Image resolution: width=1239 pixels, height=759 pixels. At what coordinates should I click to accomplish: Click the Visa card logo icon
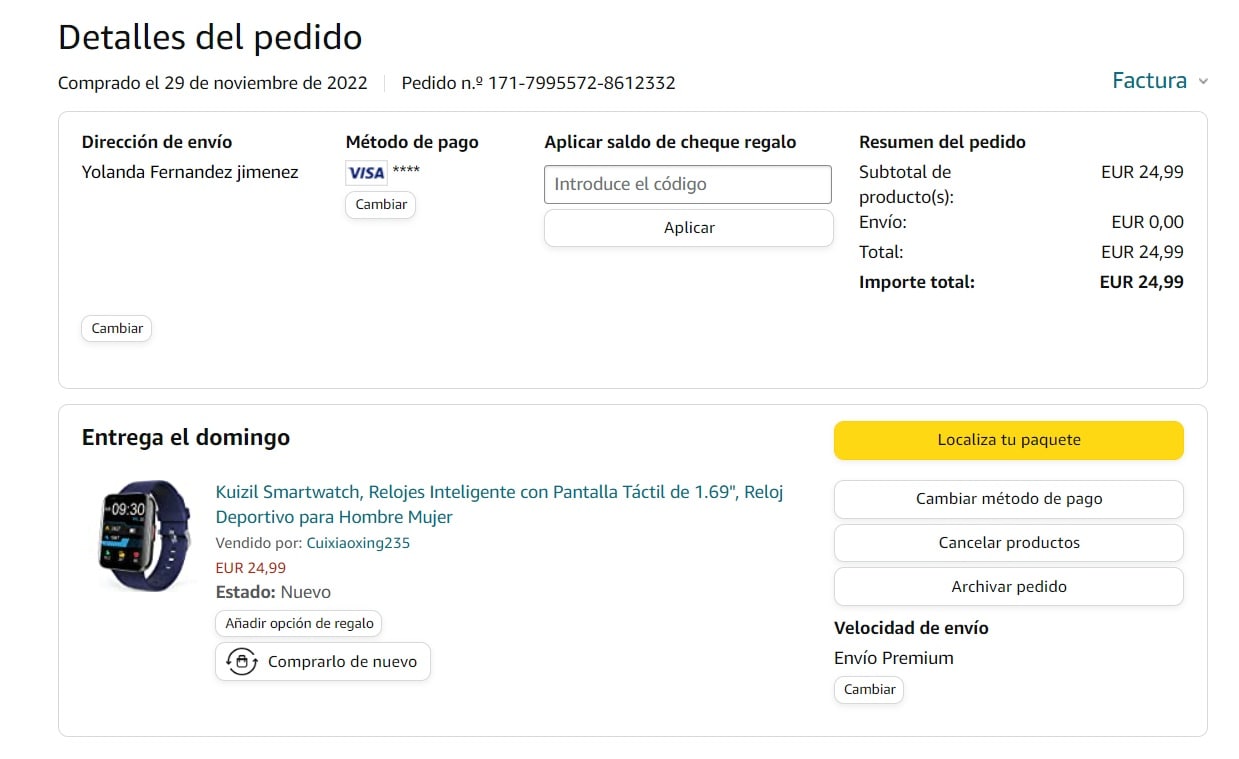(365, 173)
